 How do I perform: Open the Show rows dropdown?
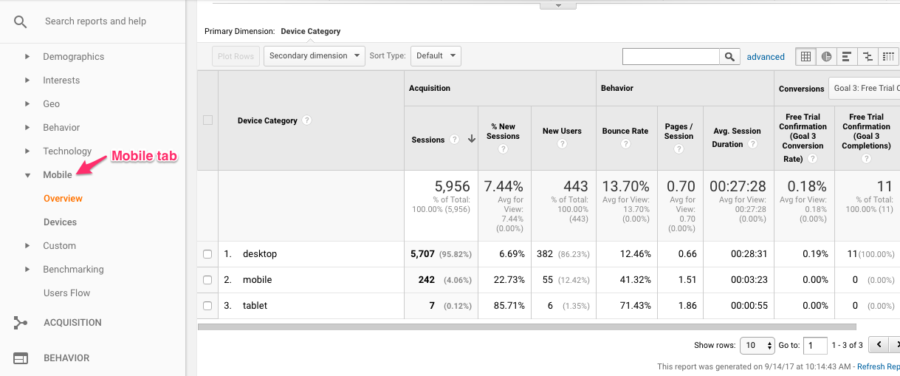758,346
